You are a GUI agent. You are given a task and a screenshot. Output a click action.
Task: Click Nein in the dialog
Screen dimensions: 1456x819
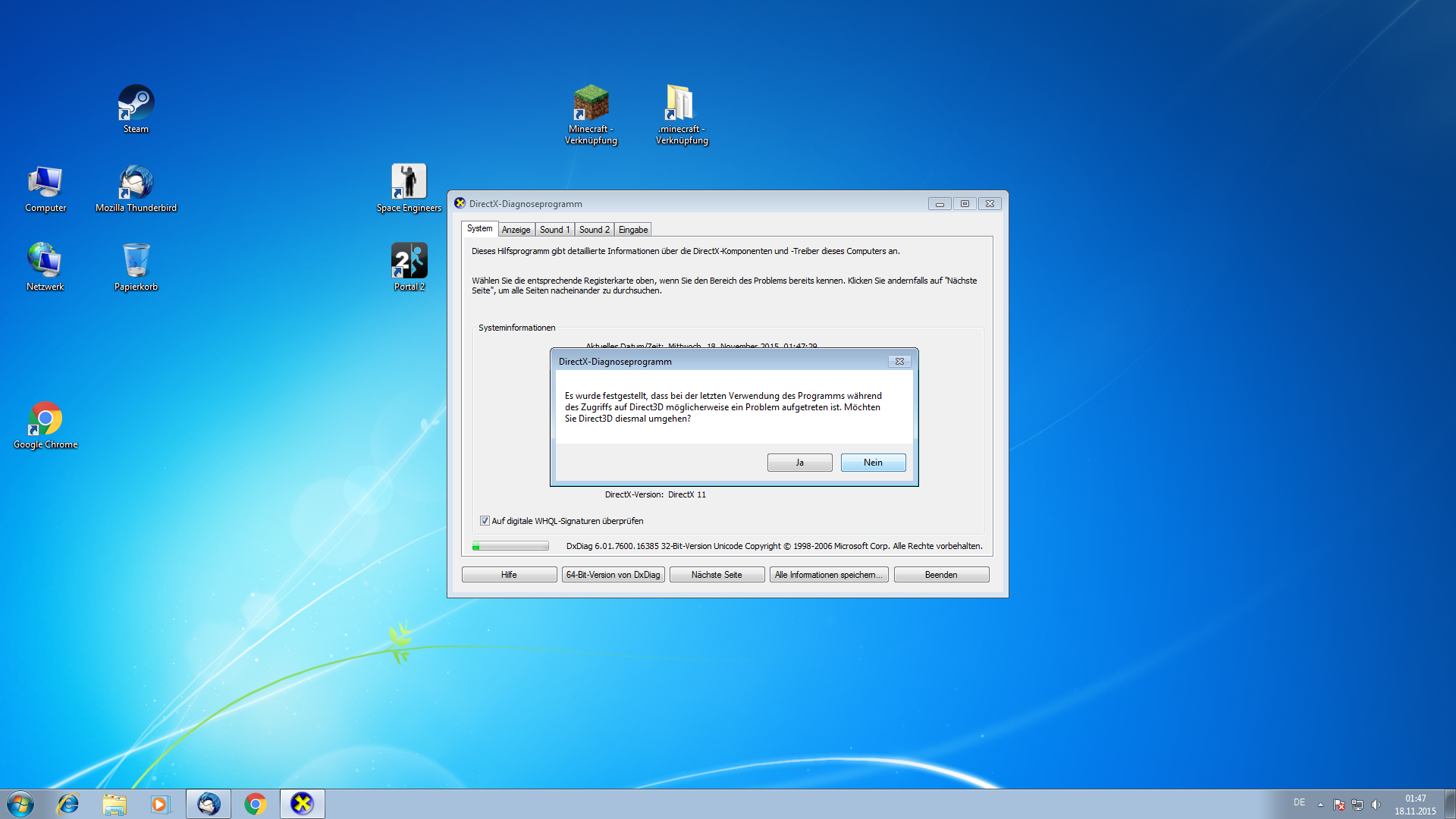[873, 463]
